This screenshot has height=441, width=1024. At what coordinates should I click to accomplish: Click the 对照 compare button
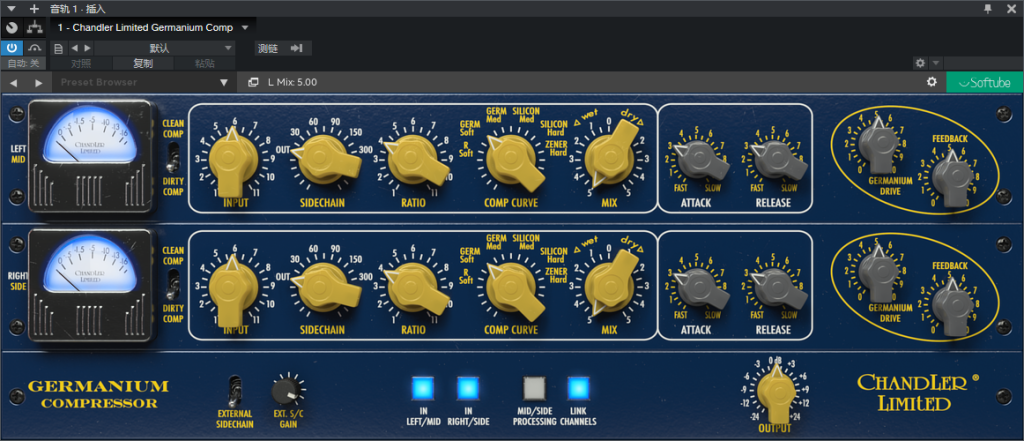(81, 63)
